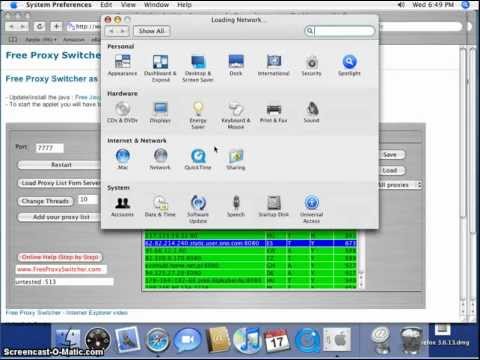Screen dimensions: 480x360
Task: Open the Apple menu
Action: click(x=13, y=5)
